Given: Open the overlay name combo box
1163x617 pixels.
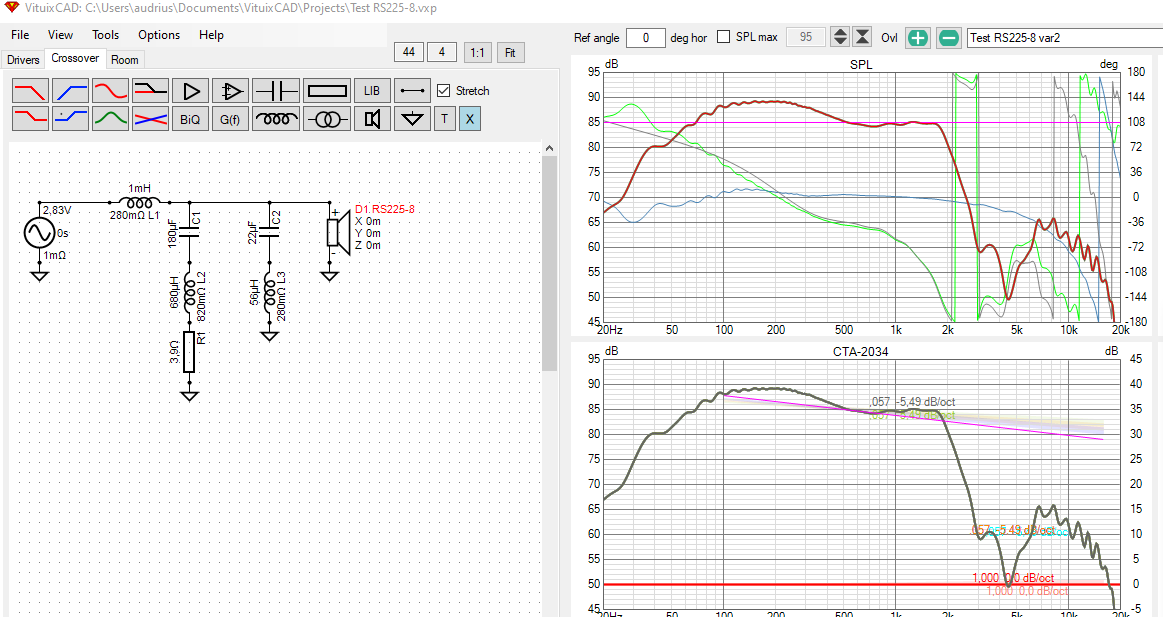Looking at the screenshot, I should point(1065,38).
